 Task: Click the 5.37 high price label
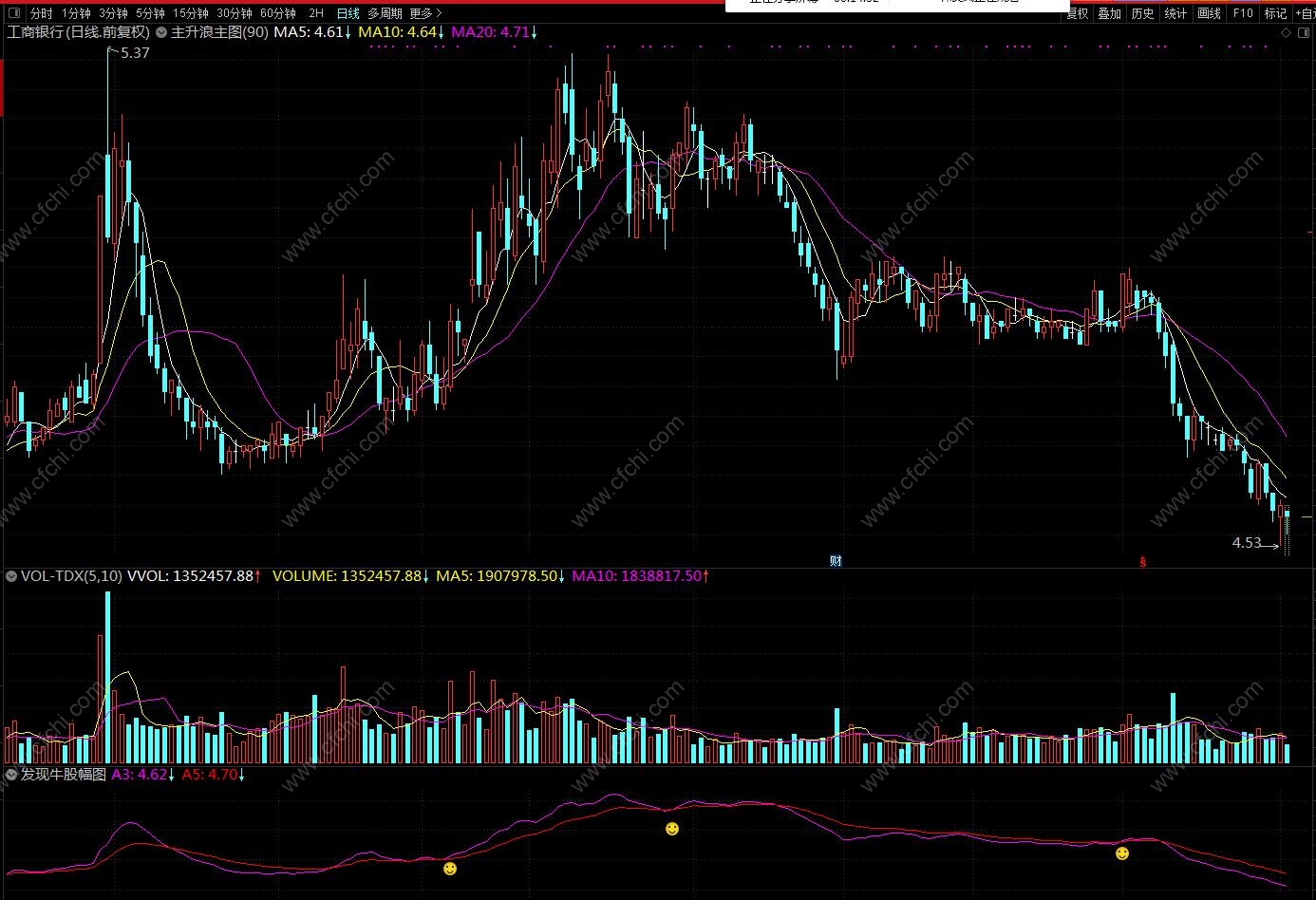pos(135,53)
